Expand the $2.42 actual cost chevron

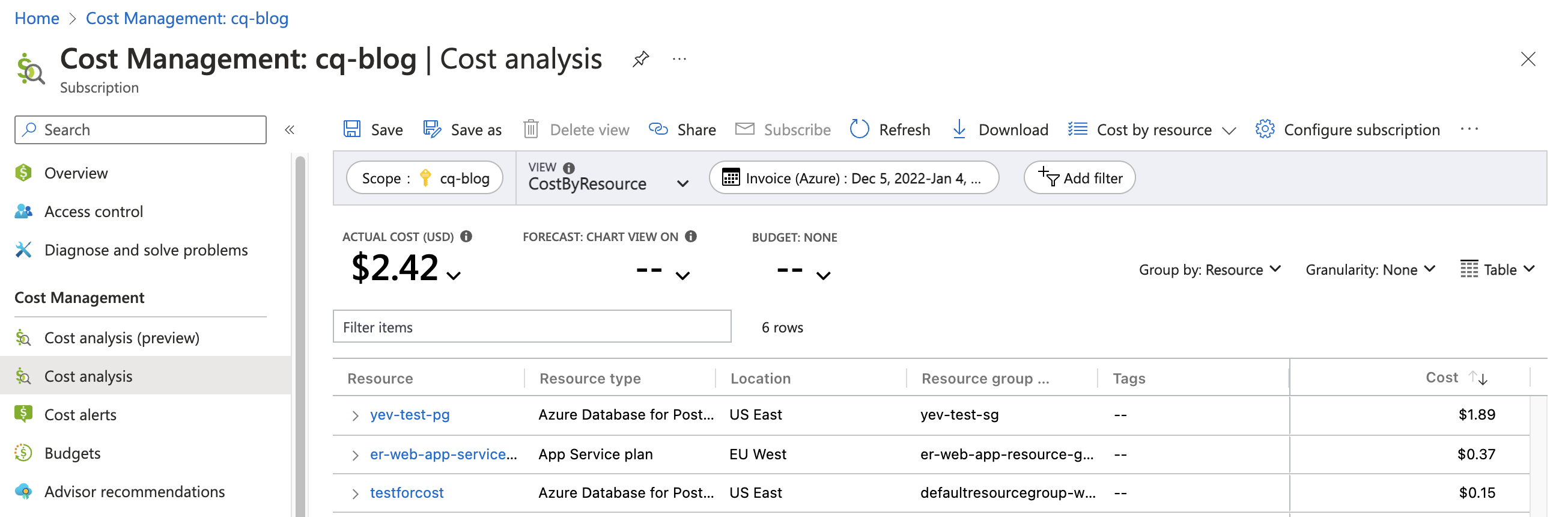click(x=454, y=275)
